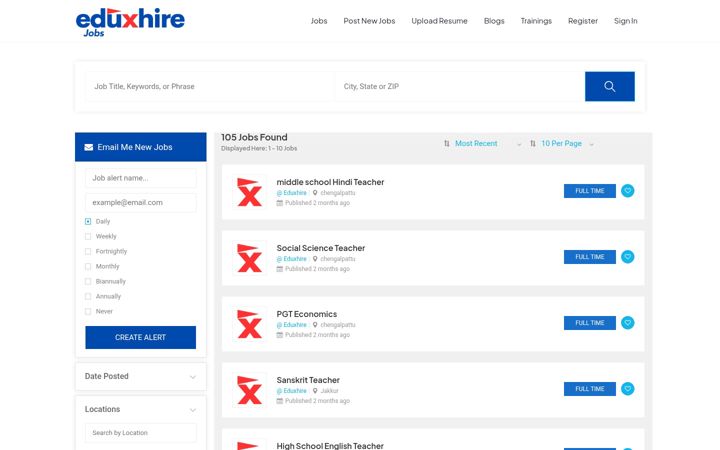Expand the Locations filter section

(141, 409)
